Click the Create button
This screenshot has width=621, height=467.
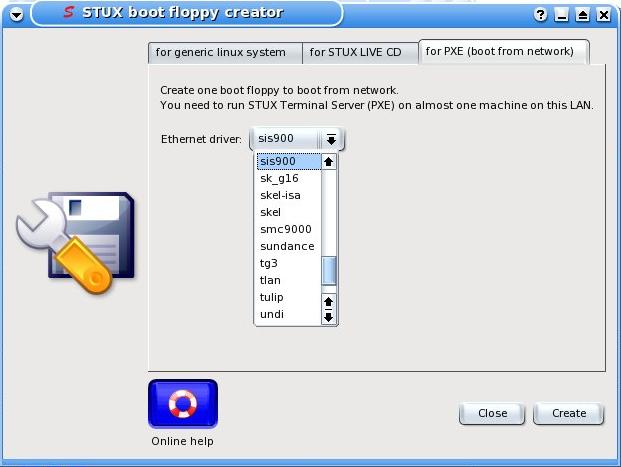569,414
